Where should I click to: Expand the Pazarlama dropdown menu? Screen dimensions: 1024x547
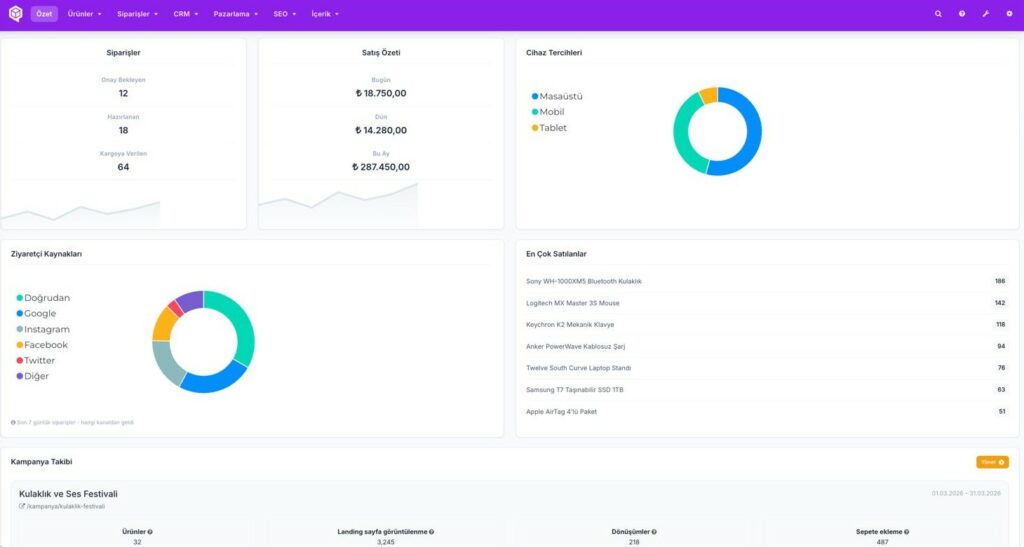click(x=236, y=14)
